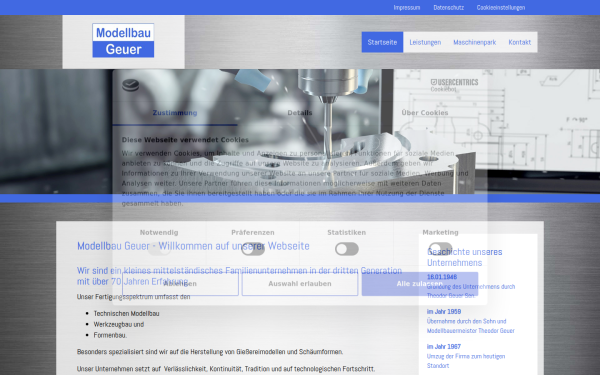Toggle the Notwendig cookies switch

[159, 249]
